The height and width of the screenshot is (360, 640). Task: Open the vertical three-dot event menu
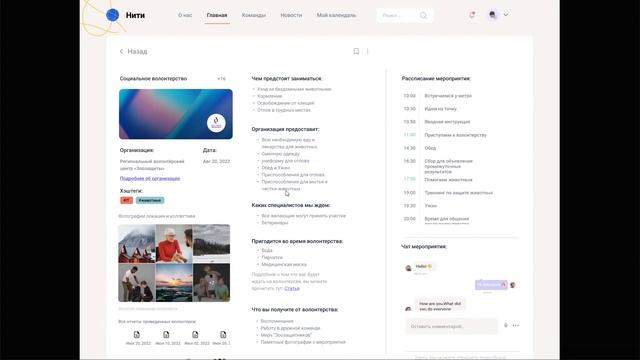tap(368, 51)
